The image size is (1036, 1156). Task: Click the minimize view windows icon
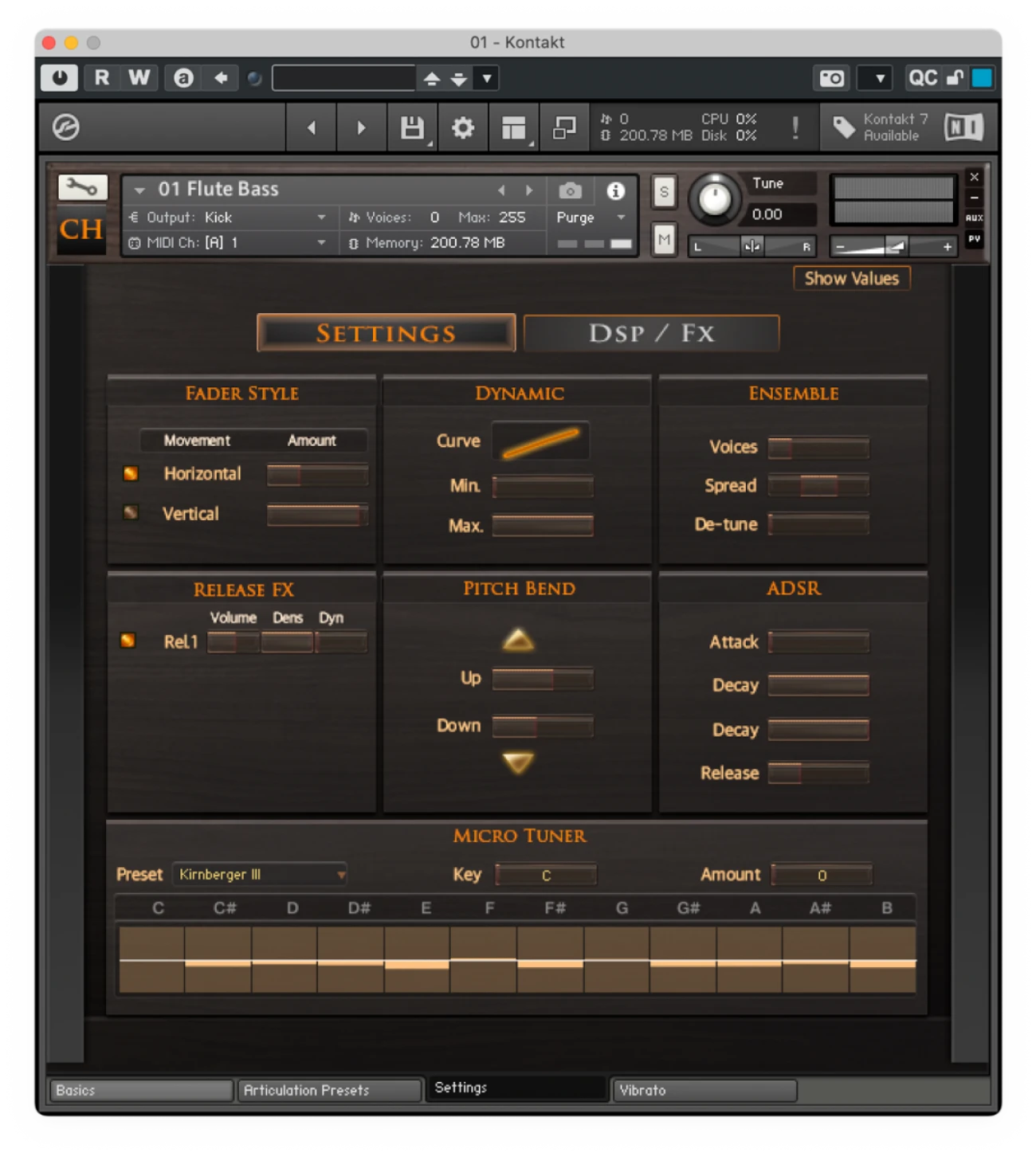tap(565, 127)
